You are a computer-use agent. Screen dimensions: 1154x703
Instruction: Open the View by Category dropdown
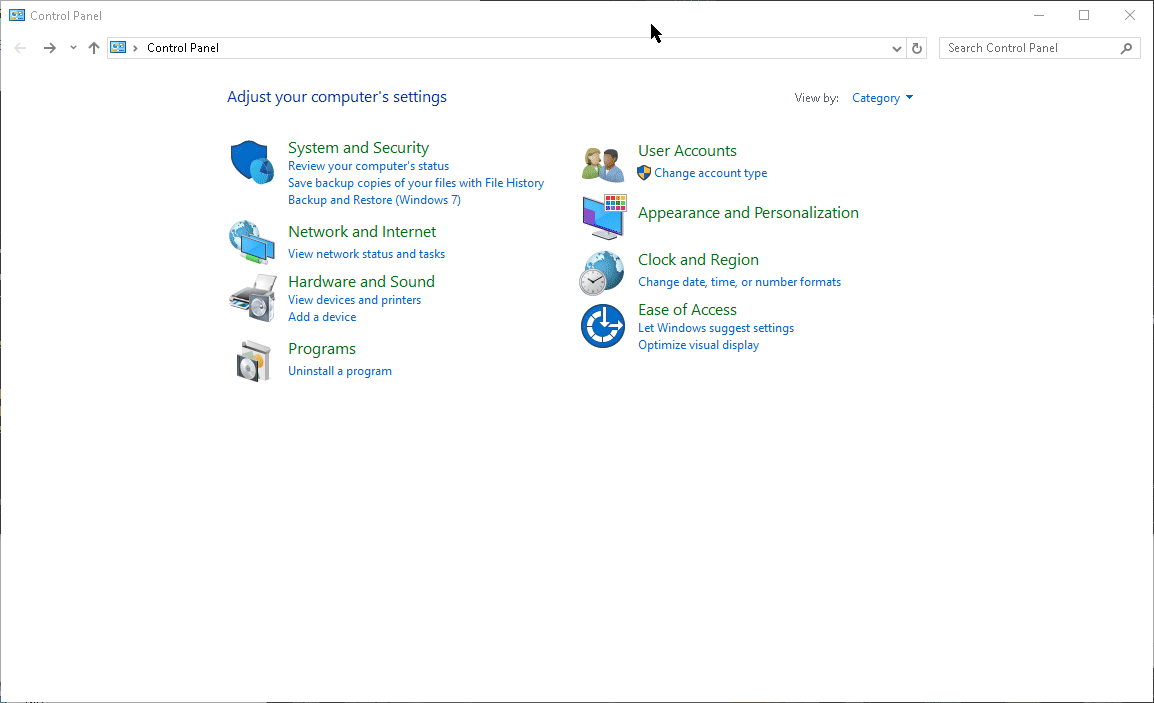tap(882, 98)
